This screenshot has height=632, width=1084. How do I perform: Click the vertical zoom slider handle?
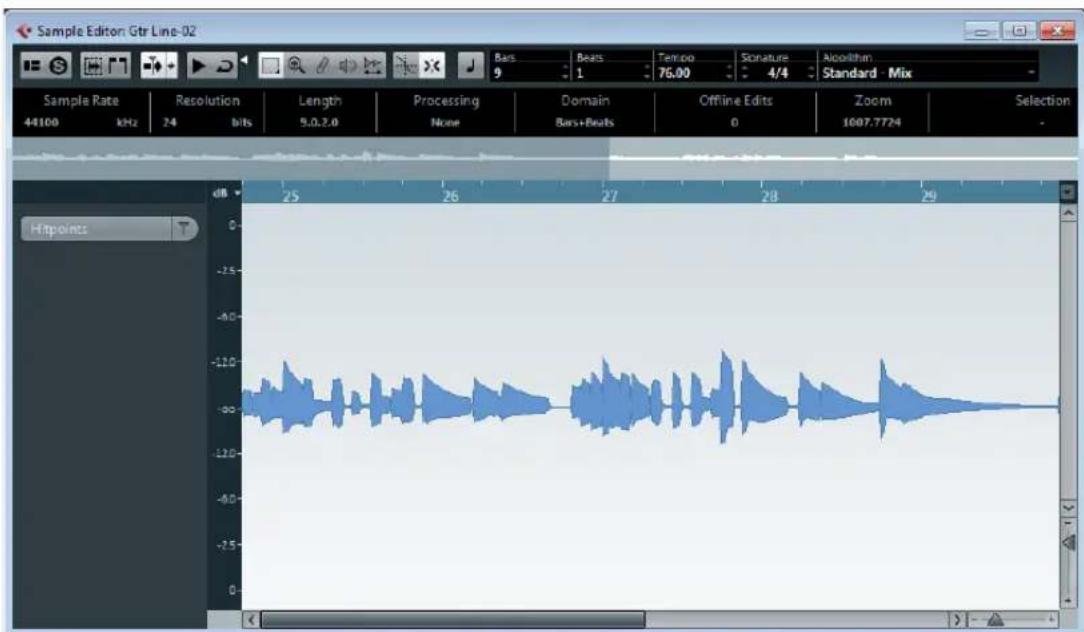coord(1069,542)
